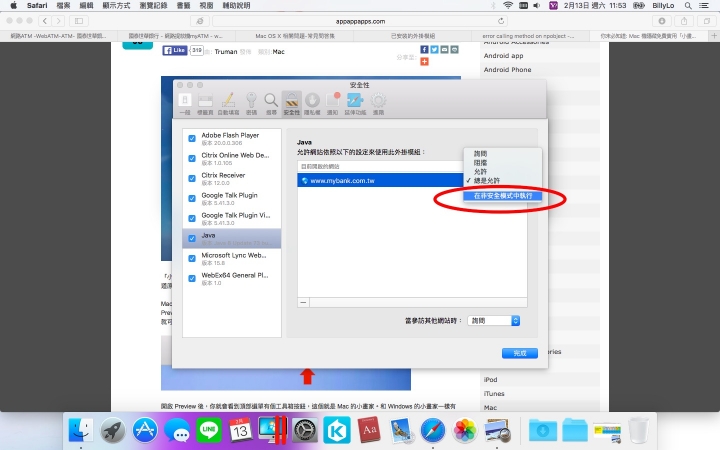The image size is (720, 450).
Task: Open the 檔案 (File) menu
Action: pyautogui.click(x=63, y=6)
